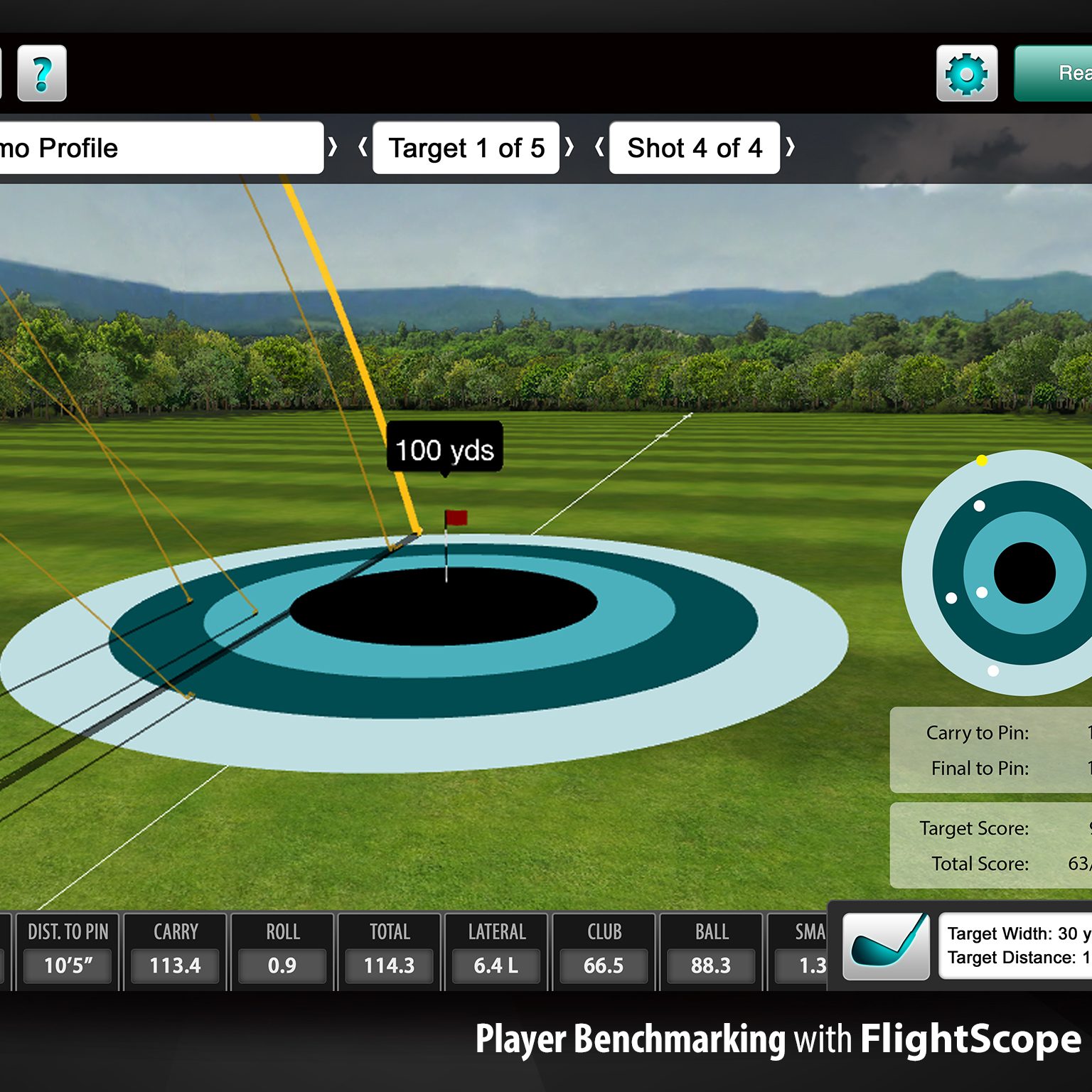This screenshot has width=1092, height=1092.
Task: Go to the next target using the right chevron
Action: [569, 148]
